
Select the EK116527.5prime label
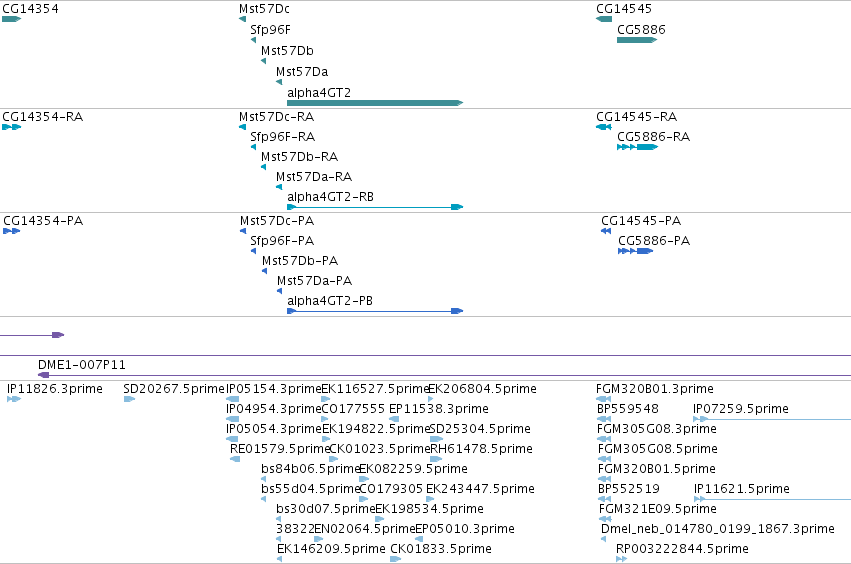(x=376, y=389)
